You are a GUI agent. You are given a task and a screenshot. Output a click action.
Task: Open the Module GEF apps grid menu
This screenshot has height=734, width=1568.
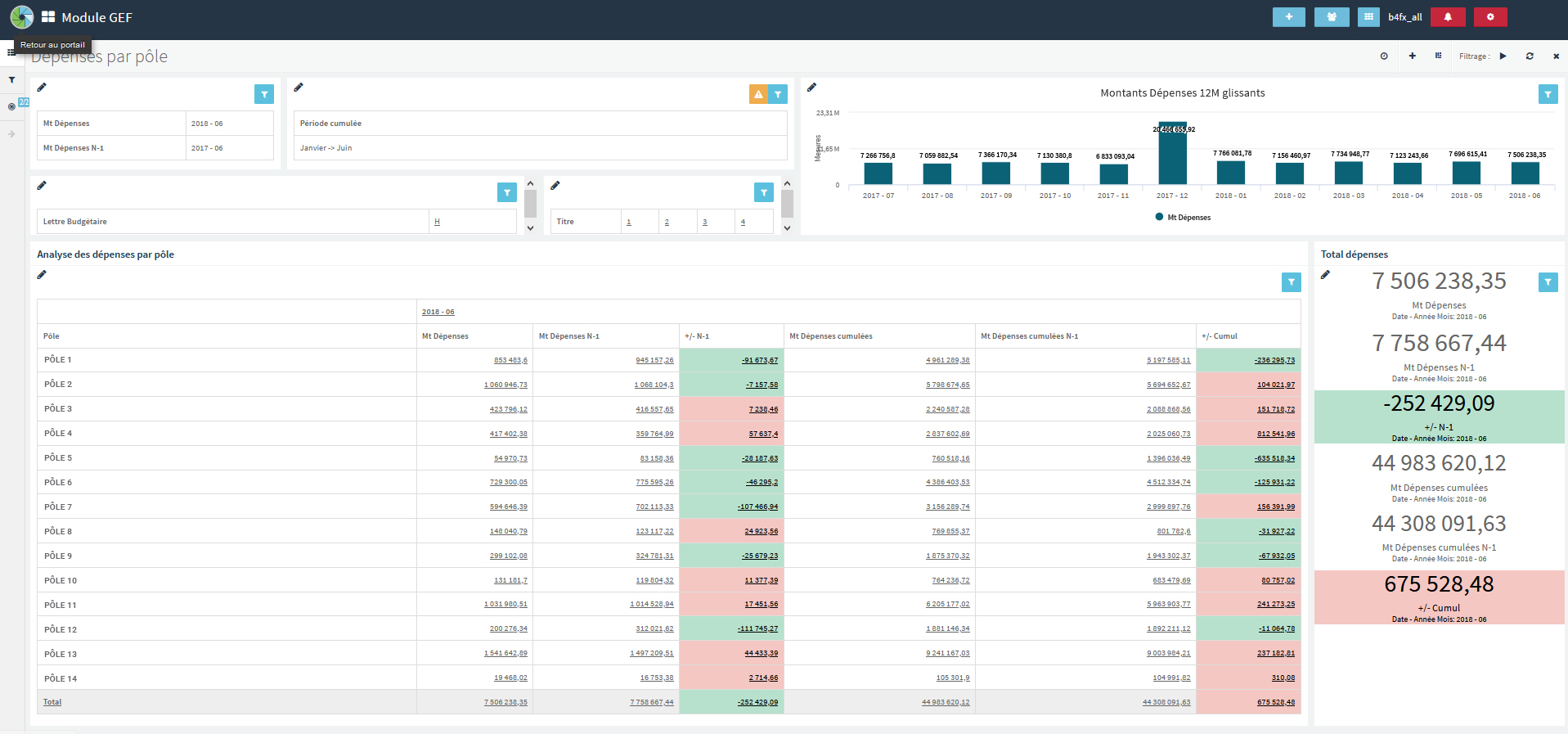(x=48, y=17)
